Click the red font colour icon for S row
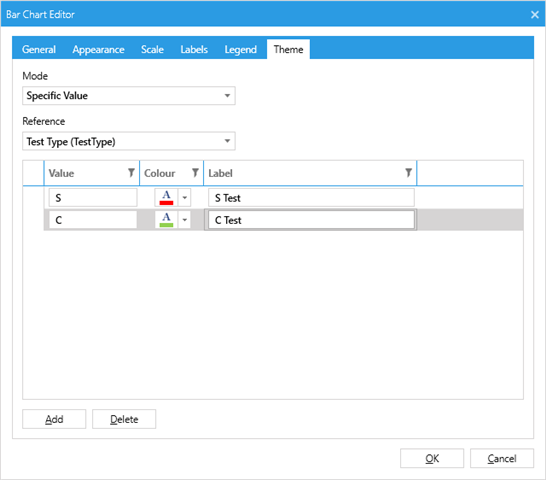The height and width of the screenshot is (480, 546). [x=166, y=198]
